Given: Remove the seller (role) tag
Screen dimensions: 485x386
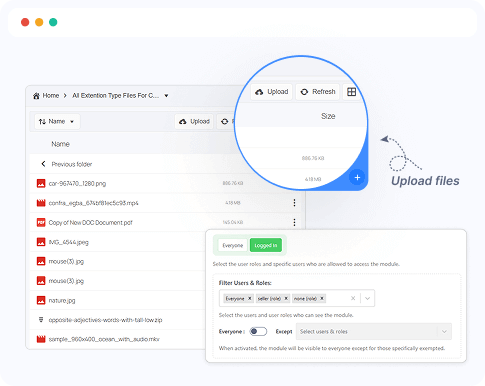Looking at the screenshot, I should tap(286, 298).
